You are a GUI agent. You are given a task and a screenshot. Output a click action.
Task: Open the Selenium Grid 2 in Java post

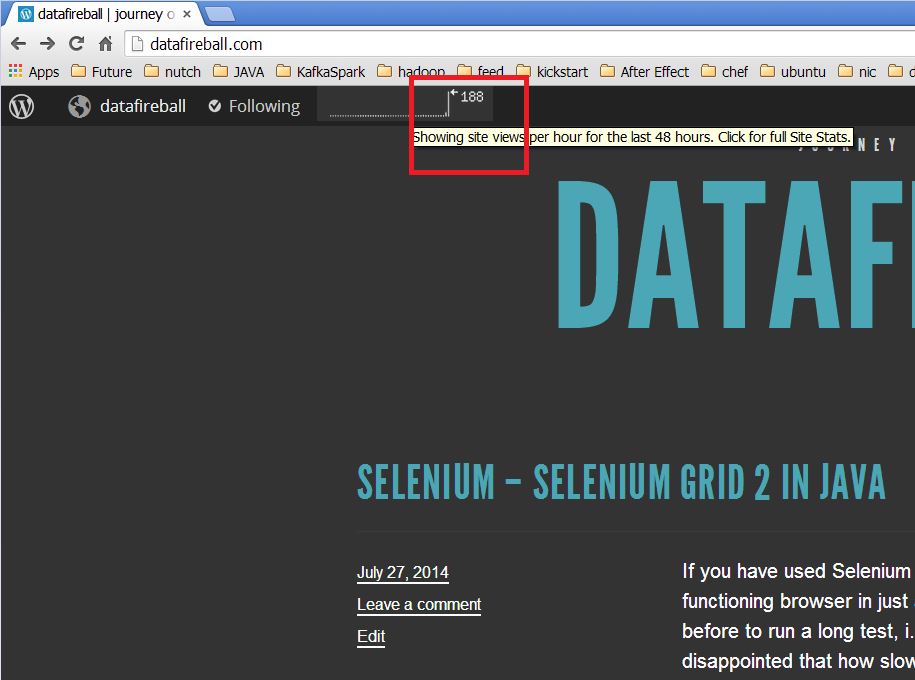coord(621,483)
